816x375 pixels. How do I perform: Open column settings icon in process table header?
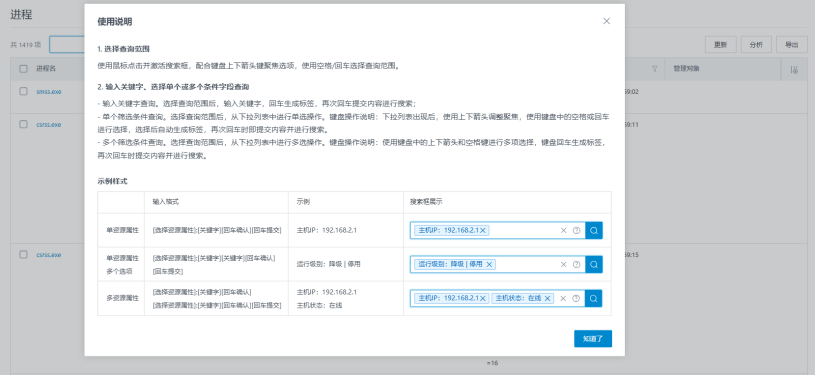794,69
